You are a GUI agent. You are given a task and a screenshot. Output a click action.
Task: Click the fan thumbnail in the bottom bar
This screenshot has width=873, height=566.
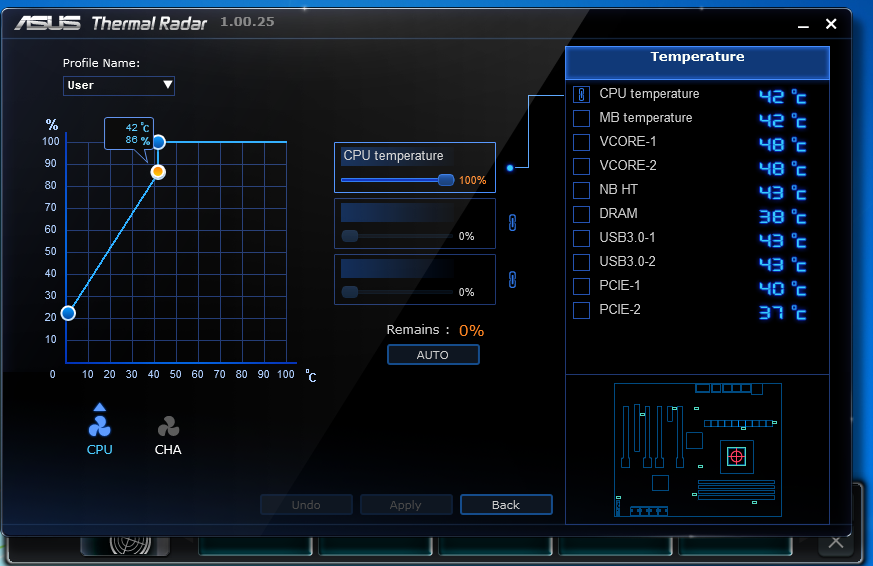pyautogui.click(x=125, y=545)
